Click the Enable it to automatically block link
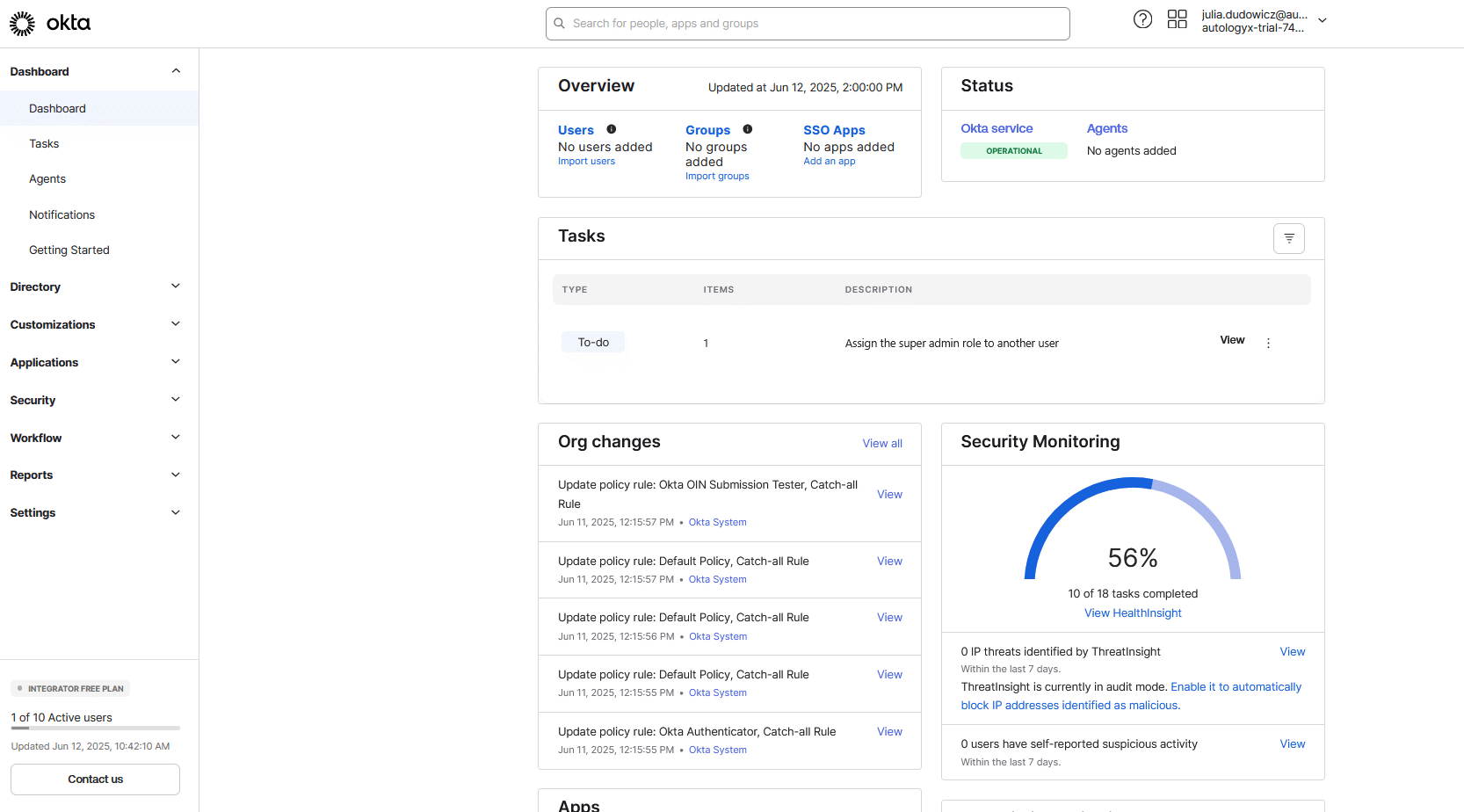 click(1131, 696)
